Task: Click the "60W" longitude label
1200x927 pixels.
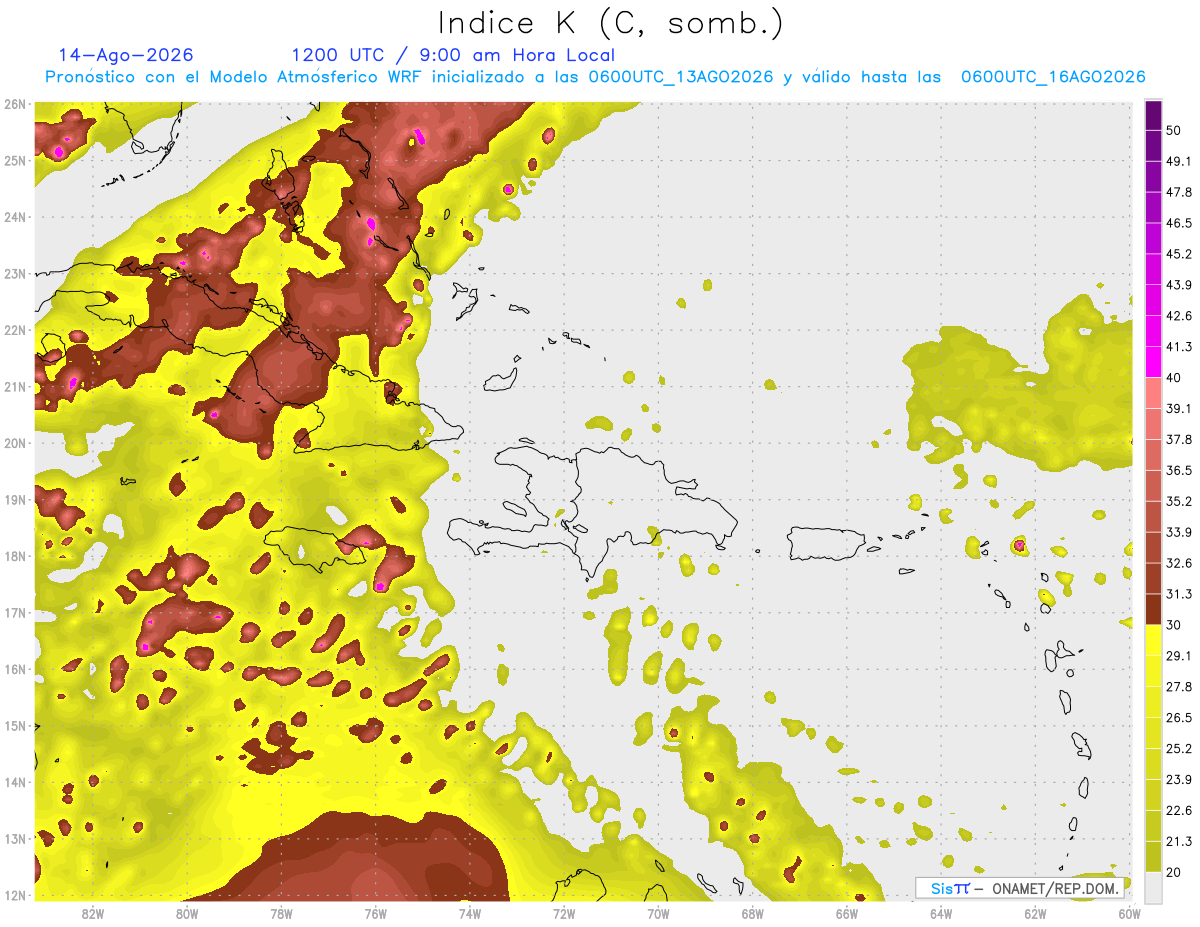Action: coord(1129,912)
